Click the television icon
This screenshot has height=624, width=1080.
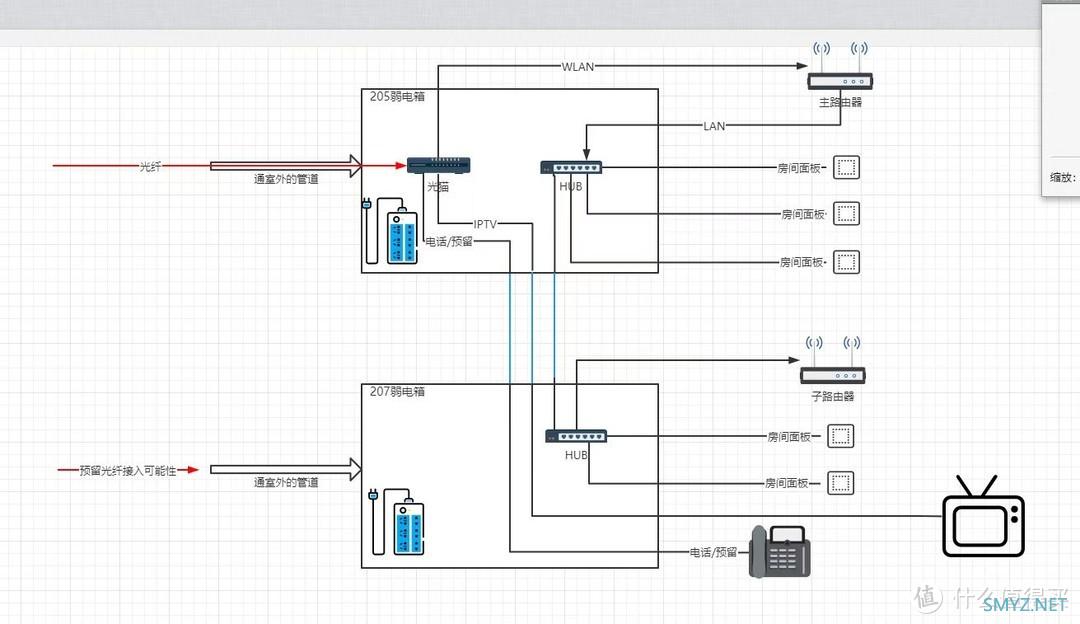(x=984, y=516)
